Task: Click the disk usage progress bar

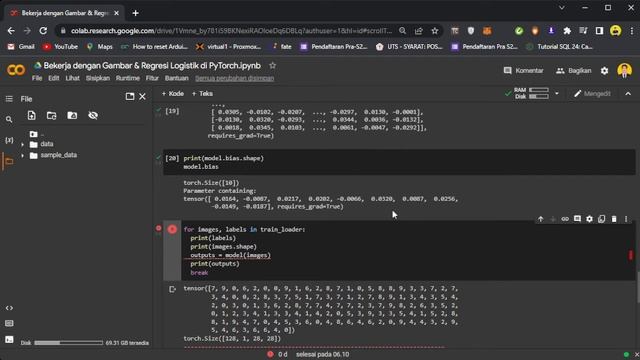Action: click(69, 343)
